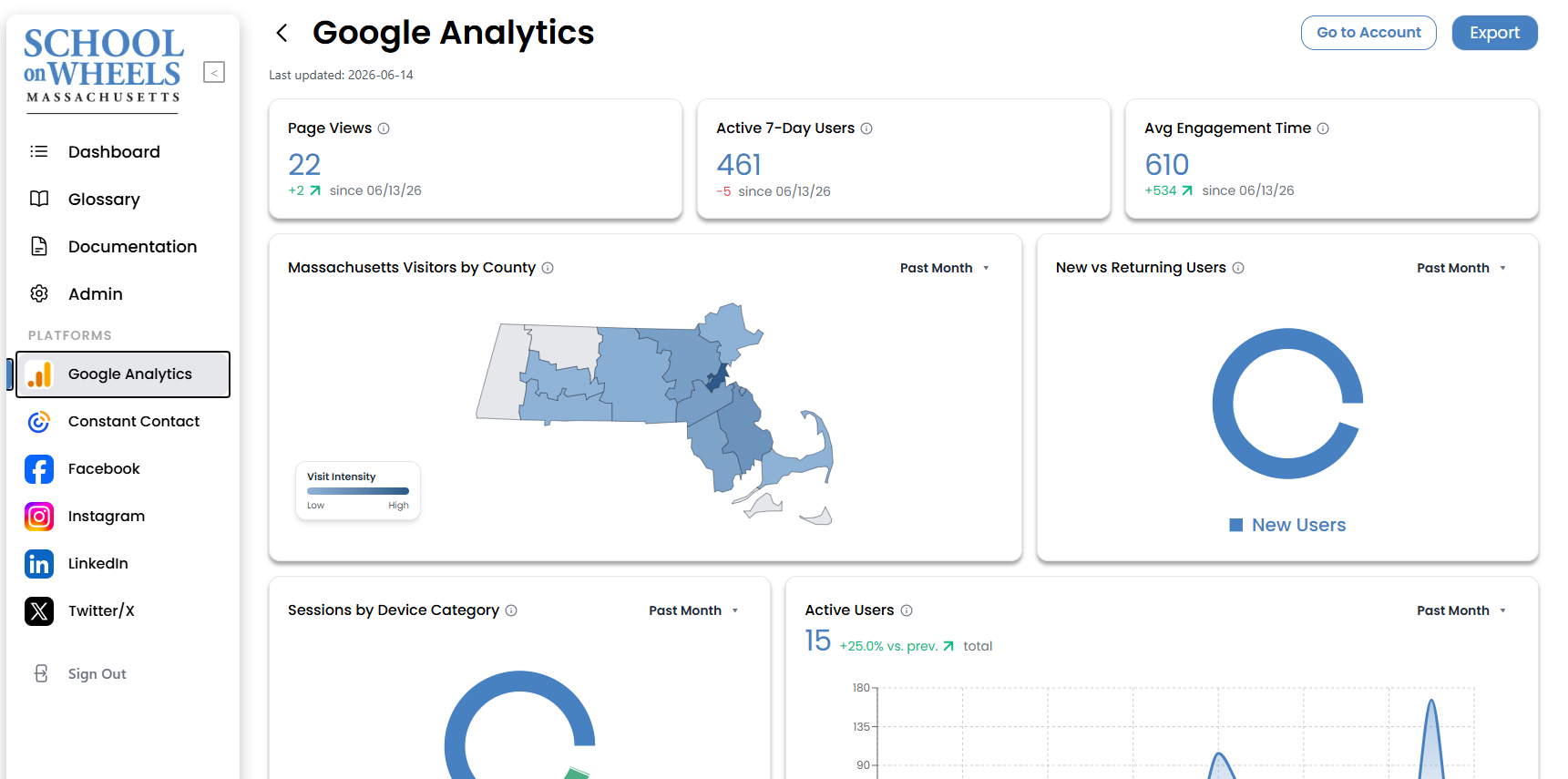The height and width of the screenshot is (779, 1568).
Task: Click the Go to Account button
Action: [x=1368, y=33]
